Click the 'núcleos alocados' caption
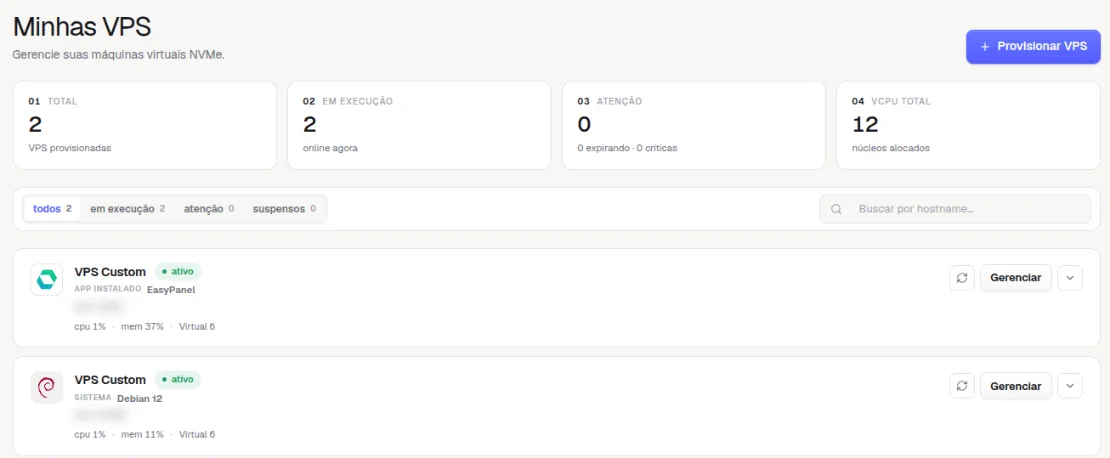Viewport: 1110px width, 458px height. click(891, 149)
